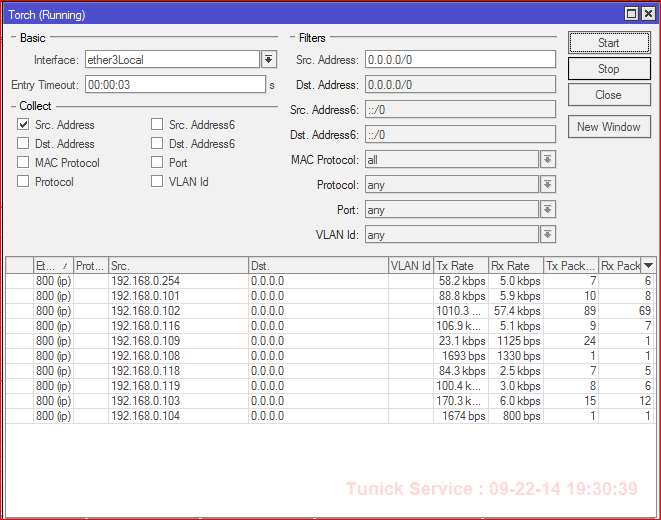Sort by Rx Rate column header
The width and height of the screenshot is (661, 520).
pyautogui.click(x=516, y=266)
